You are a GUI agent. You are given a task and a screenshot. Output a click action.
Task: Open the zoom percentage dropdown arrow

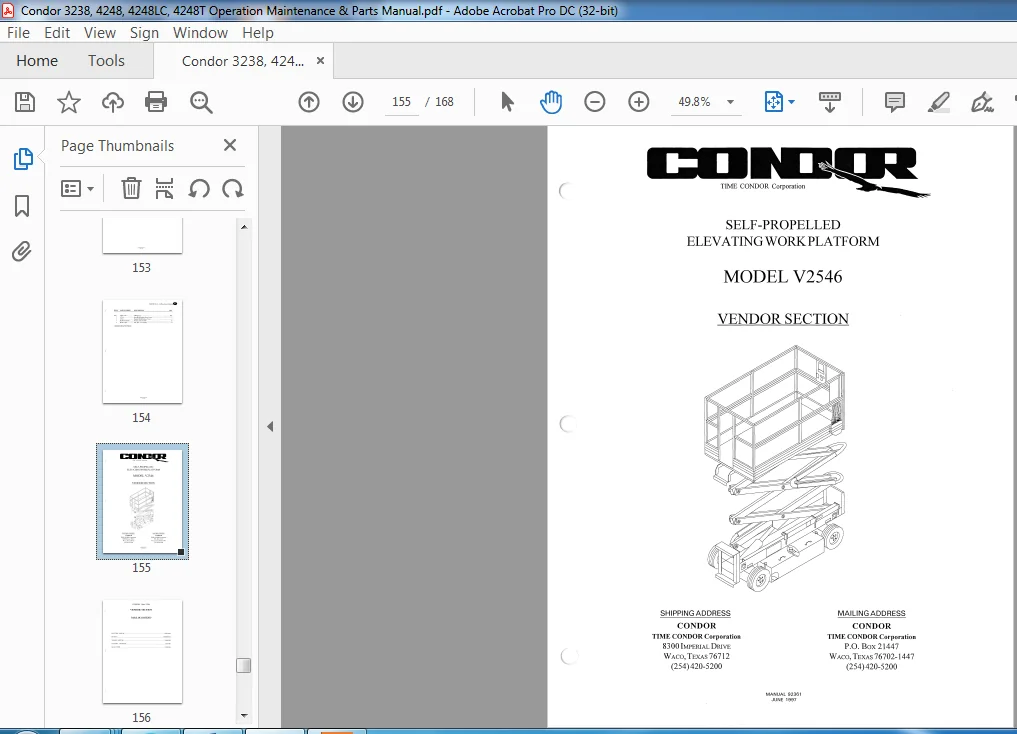pos(730,102)
